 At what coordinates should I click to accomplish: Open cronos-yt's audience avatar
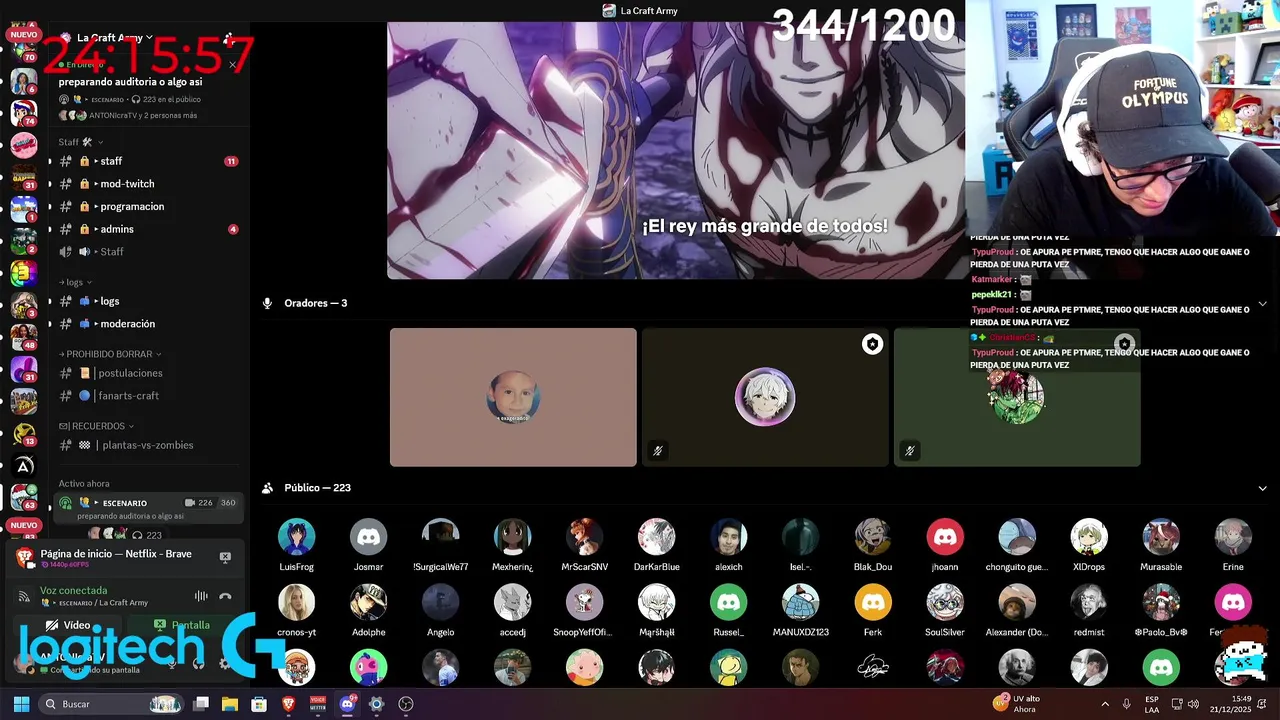click(x=296, y=603)
